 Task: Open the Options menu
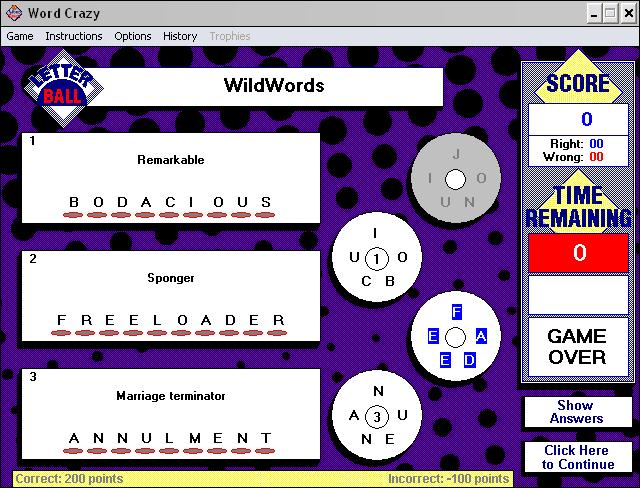pos(133,36)
